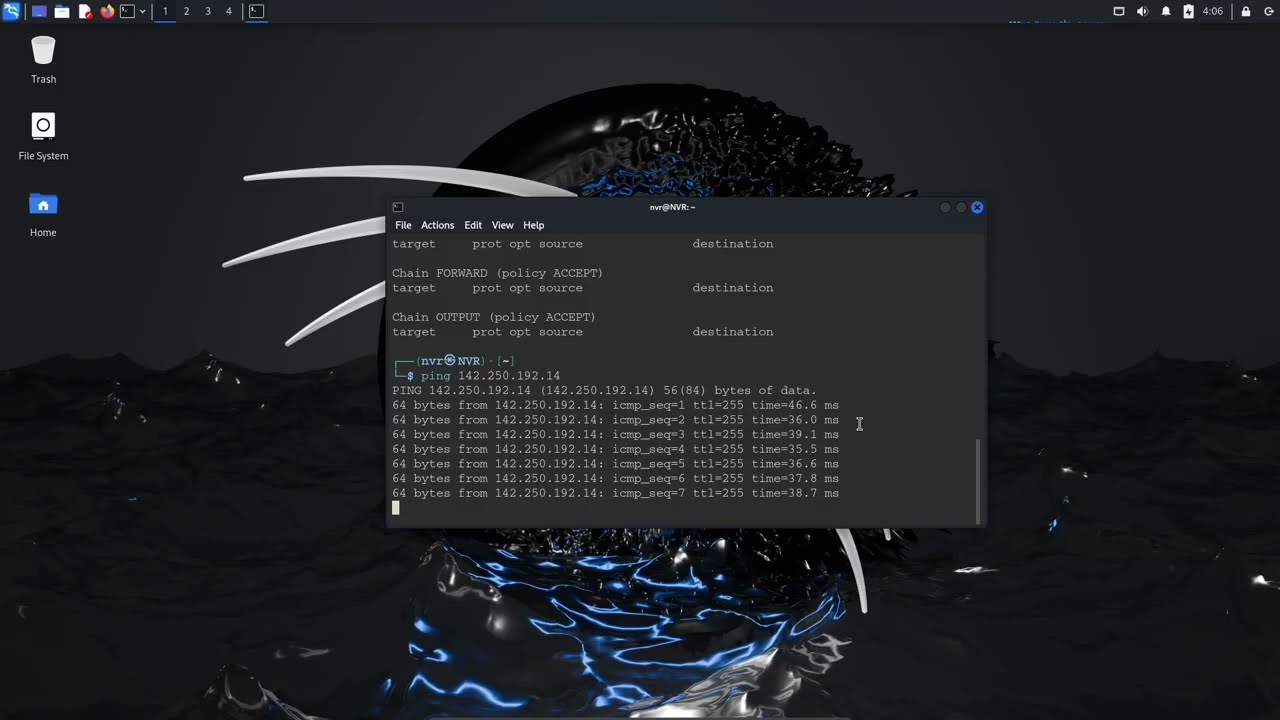Click the terminal window menu icon in titlebar
1280x720 pixels.
(x=398, y=207)
